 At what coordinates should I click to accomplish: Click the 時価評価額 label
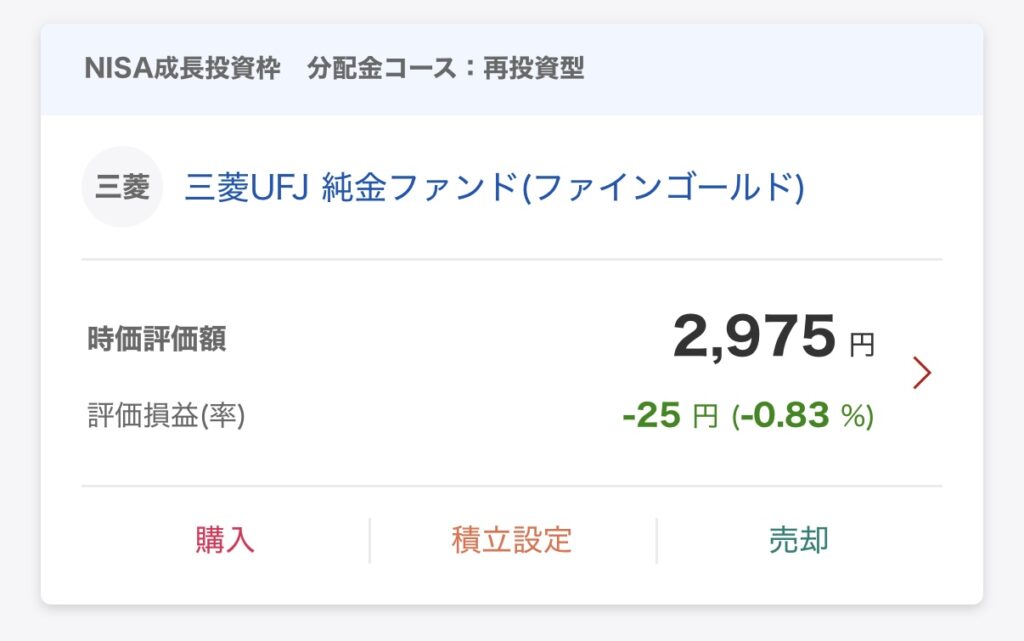pyautogui.click(x=156, y=339)
